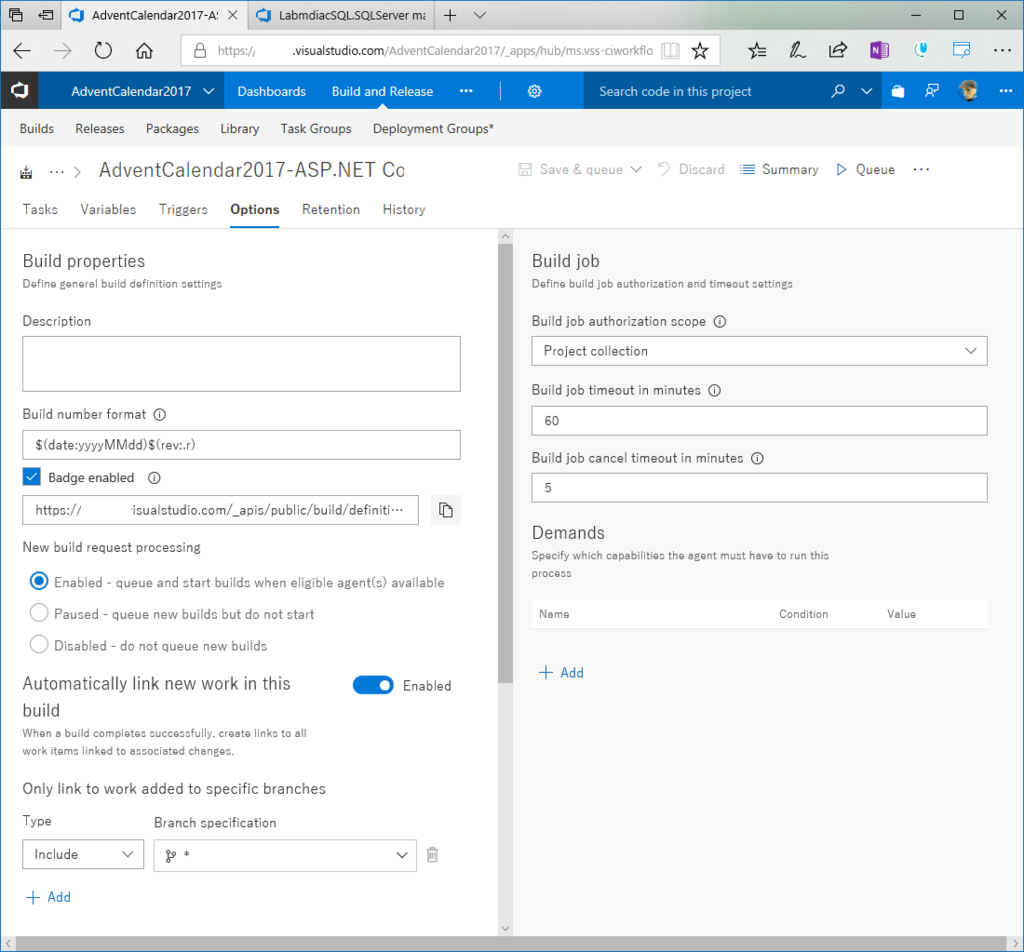Show info for Build job authorization scope

(x=720, y=321)
